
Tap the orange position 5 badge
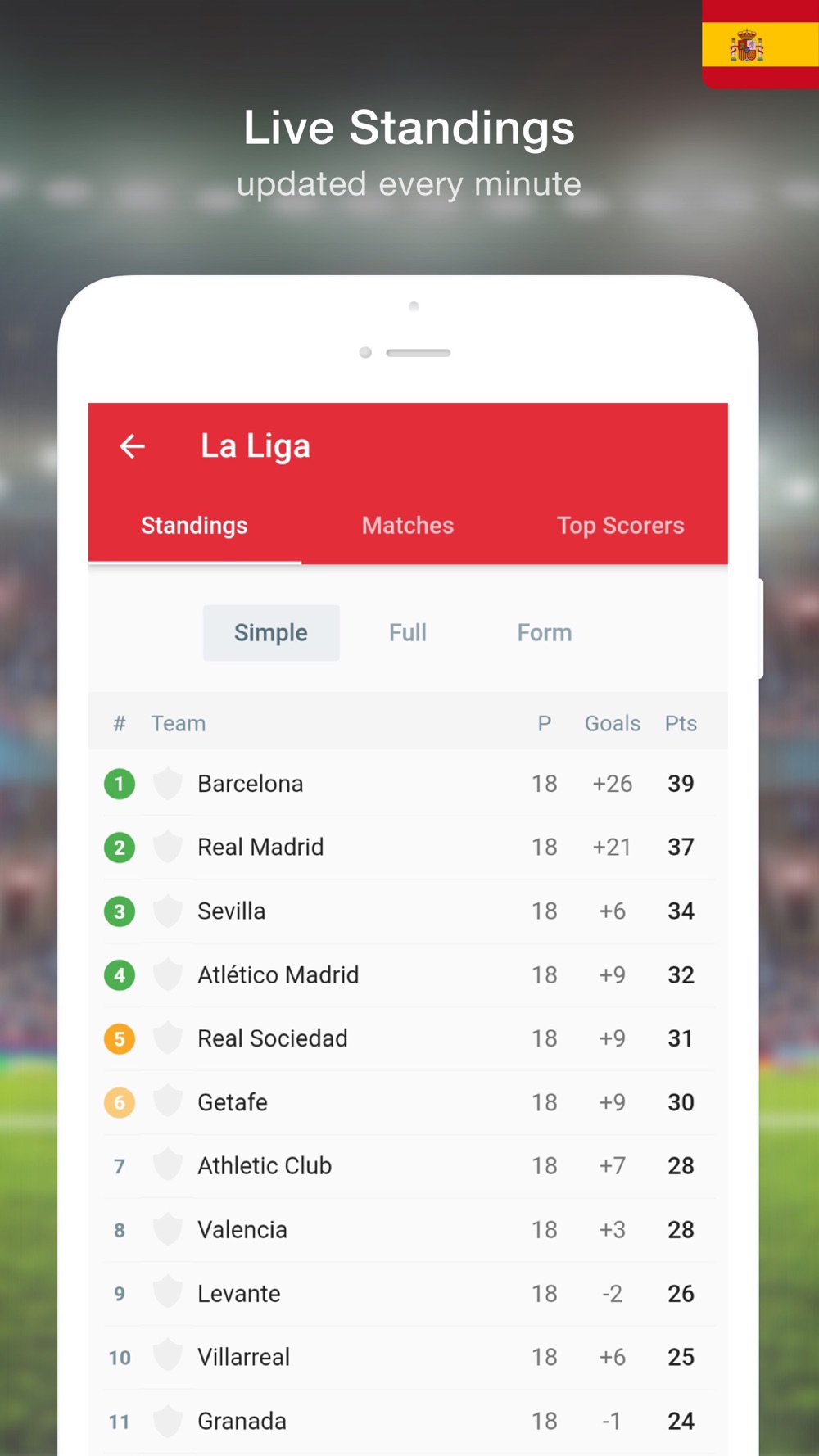[x=120, y=1038]
